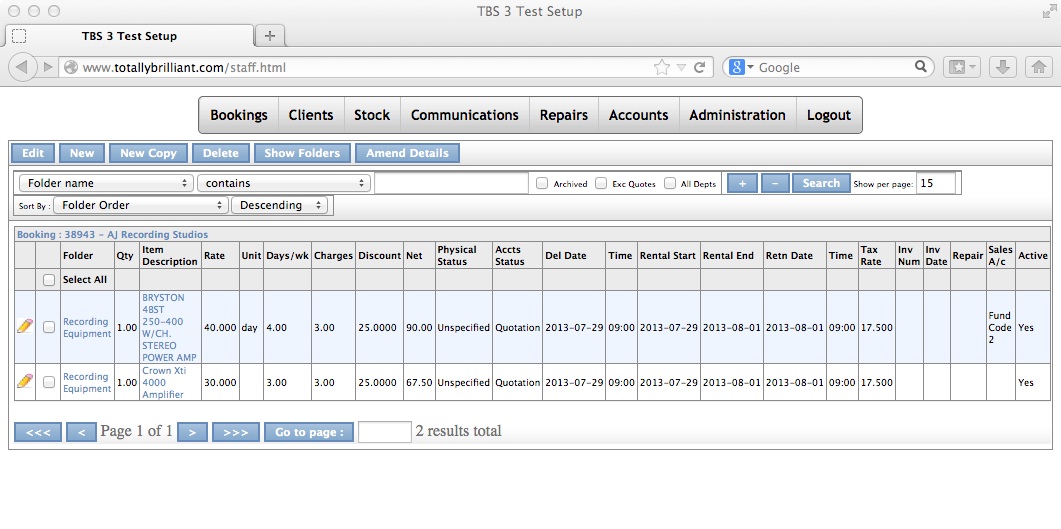Click the Google search engine icon
This screenshot has width=1061, height=529.
737,67
